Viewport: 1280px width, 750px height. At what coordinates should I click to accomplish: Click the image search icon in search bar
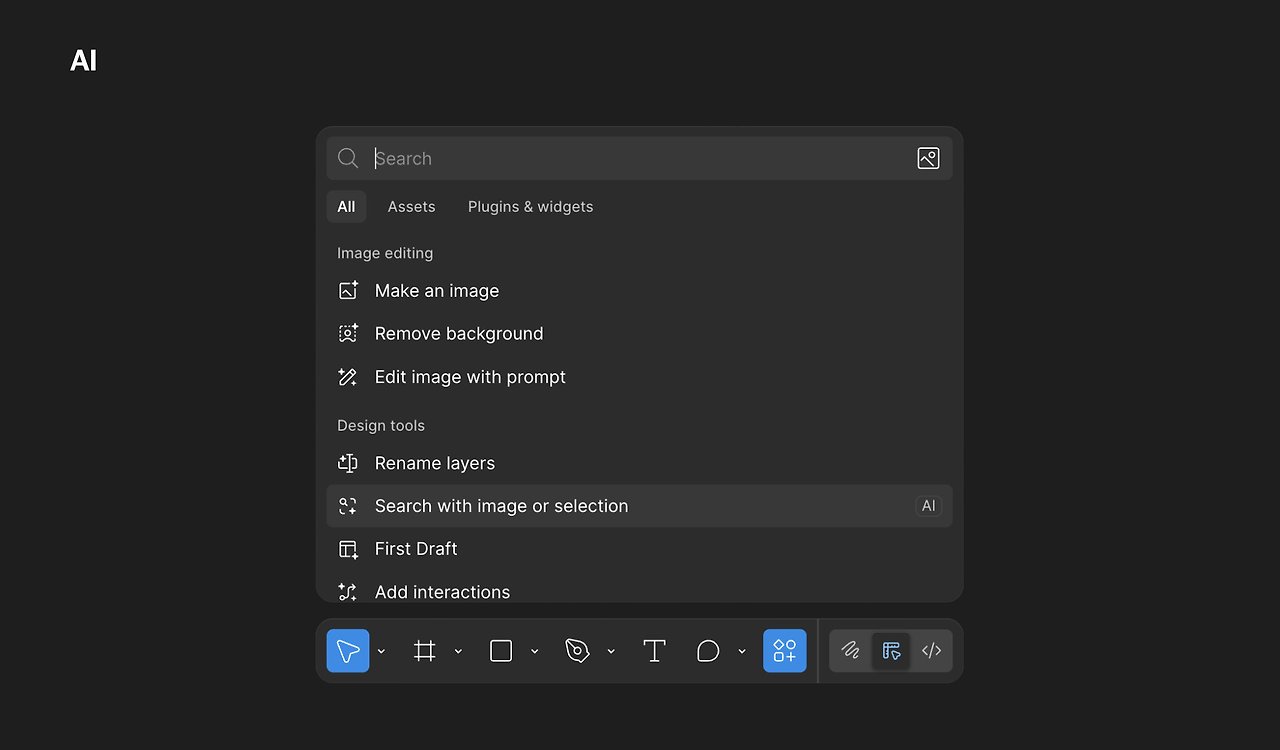point(928,158)
